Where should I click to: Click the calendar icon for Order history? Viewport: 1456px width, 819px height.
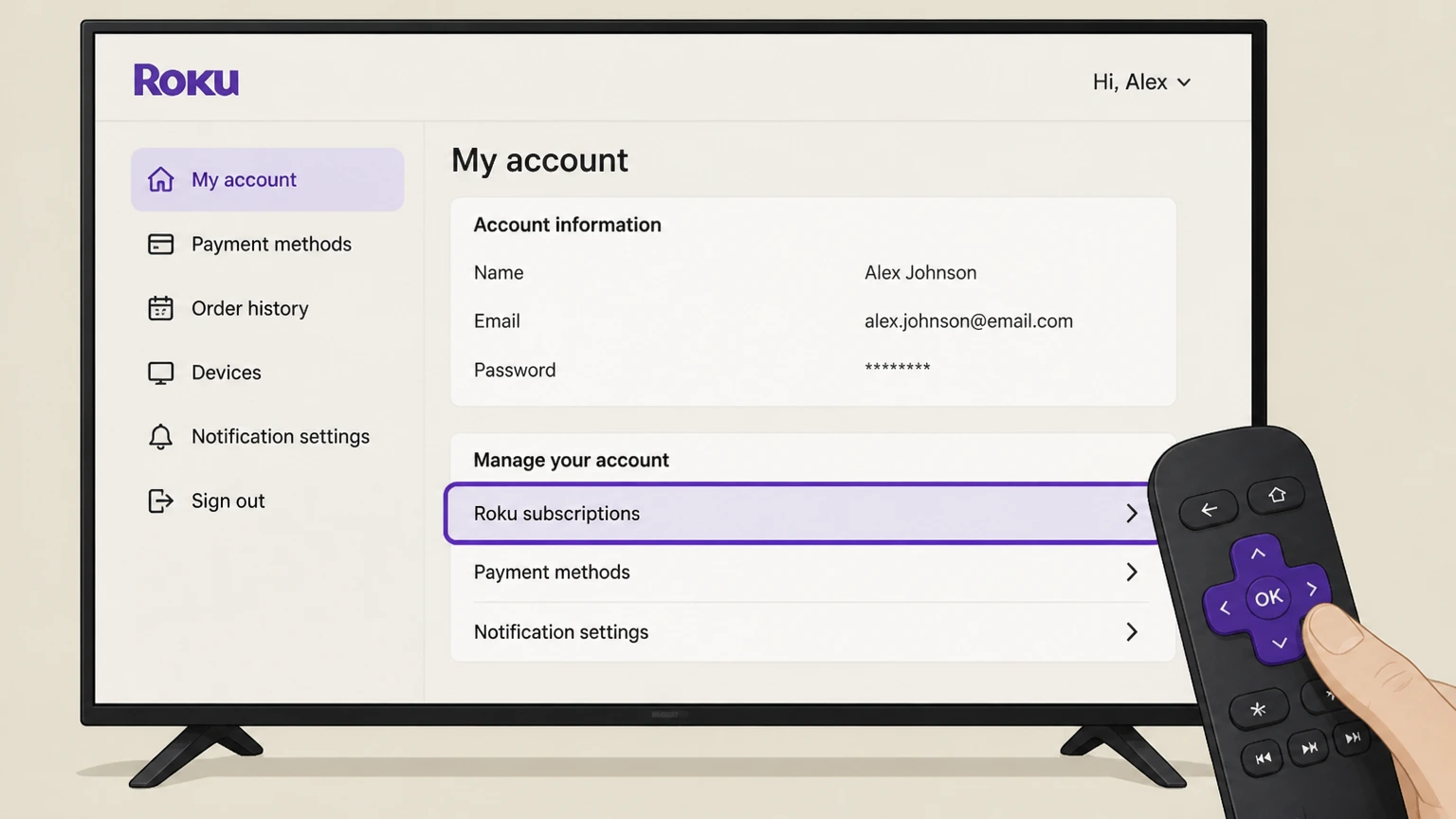click(x=160, y=308)
